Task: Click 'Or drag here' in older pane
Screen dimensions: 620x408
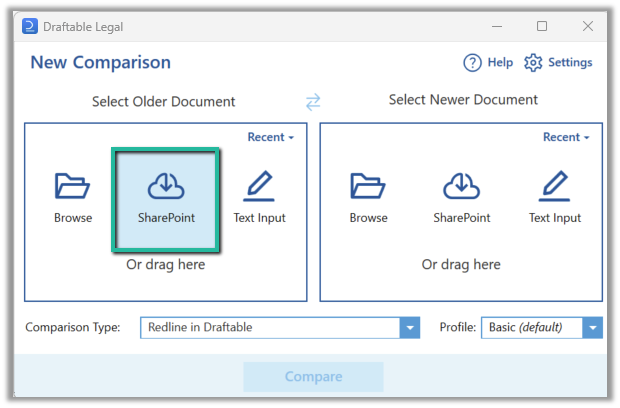Action: click(x=166, y=264)
